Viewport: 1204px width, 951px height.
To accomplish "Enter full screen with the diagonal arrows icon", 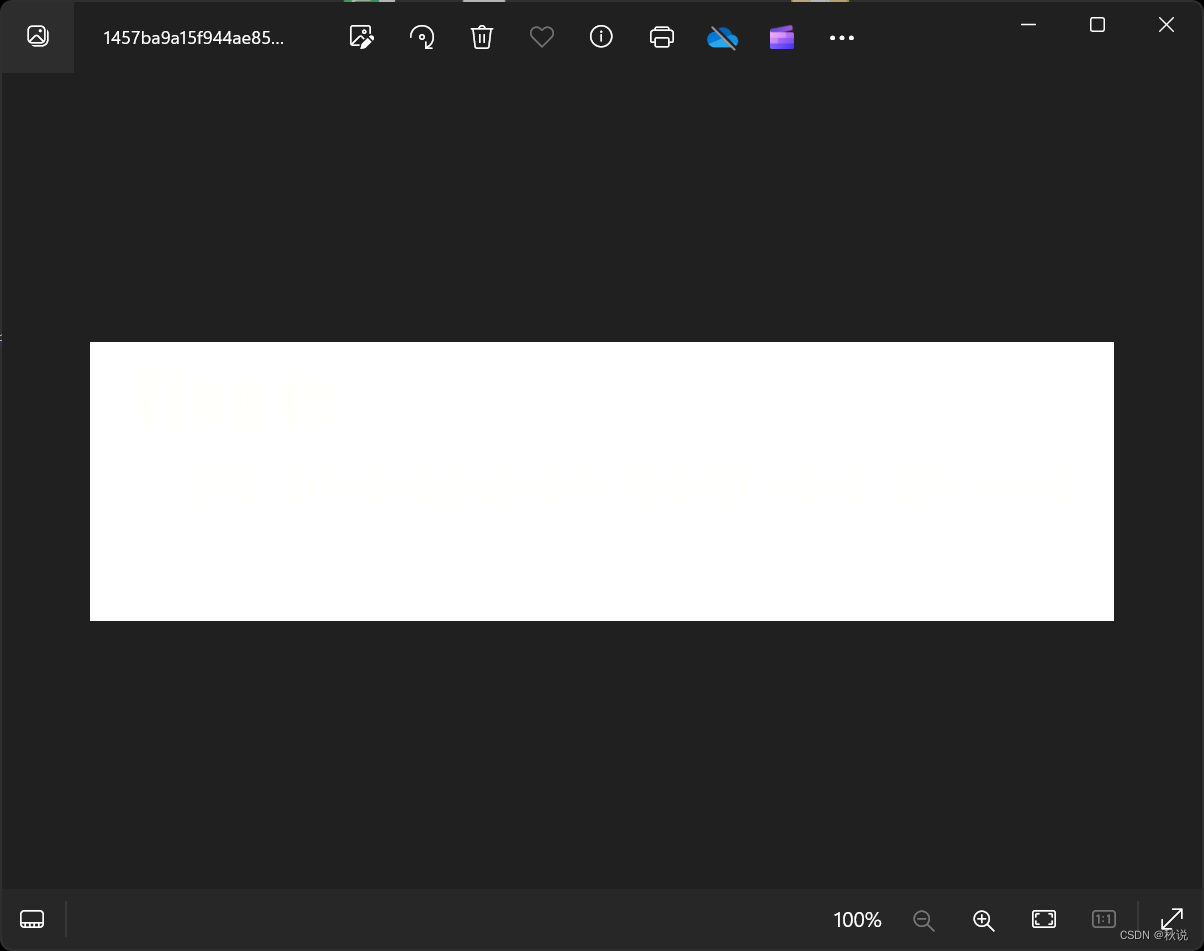I will (x=1172, y=919).
